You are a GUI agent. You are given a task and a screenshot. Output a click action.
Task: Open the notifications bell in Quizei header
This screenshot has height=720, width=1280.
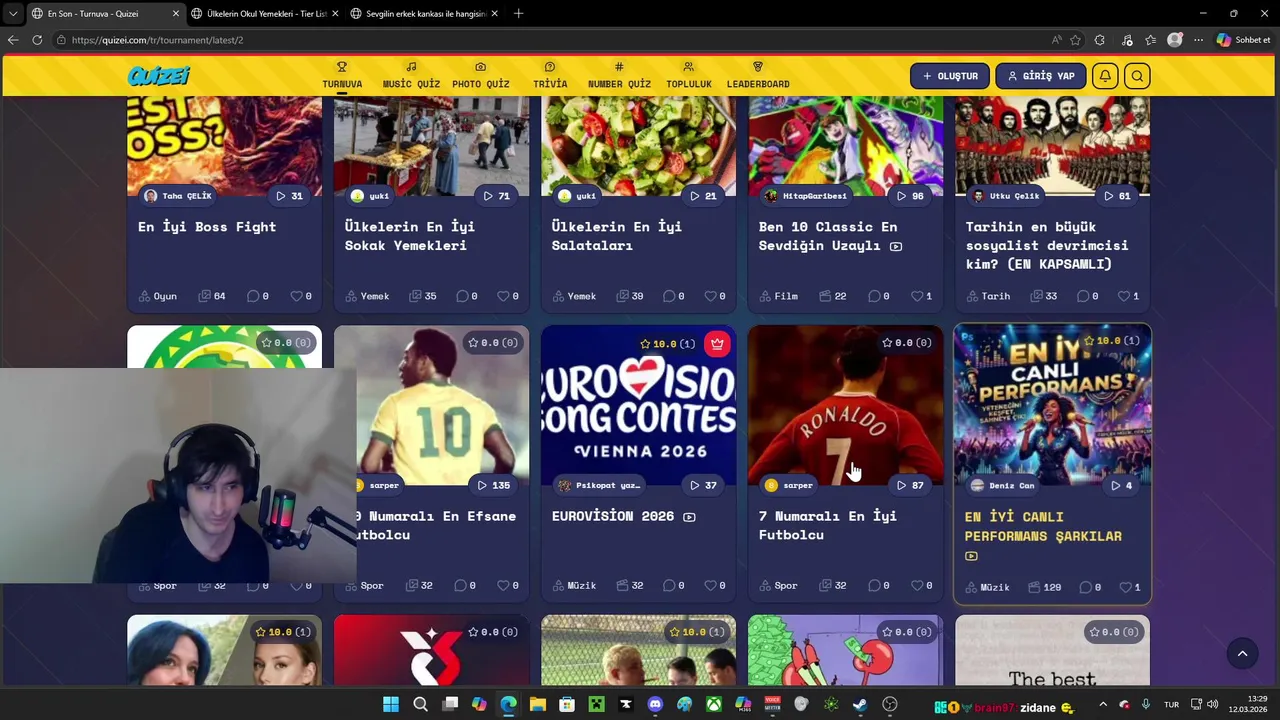coord(1105,76)
